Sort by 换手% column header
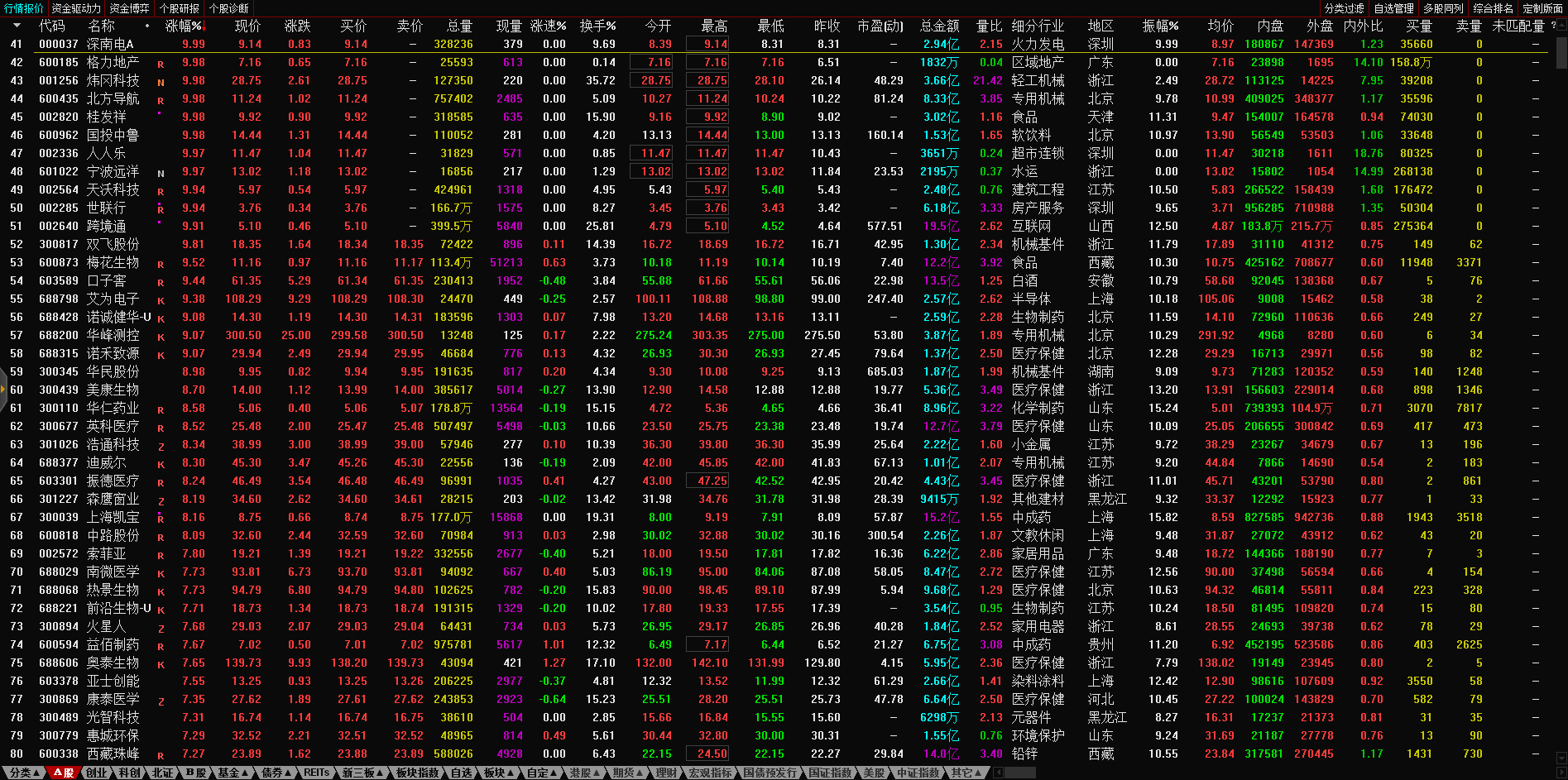This screenshot has width=1568, height=780. (597, 26)
